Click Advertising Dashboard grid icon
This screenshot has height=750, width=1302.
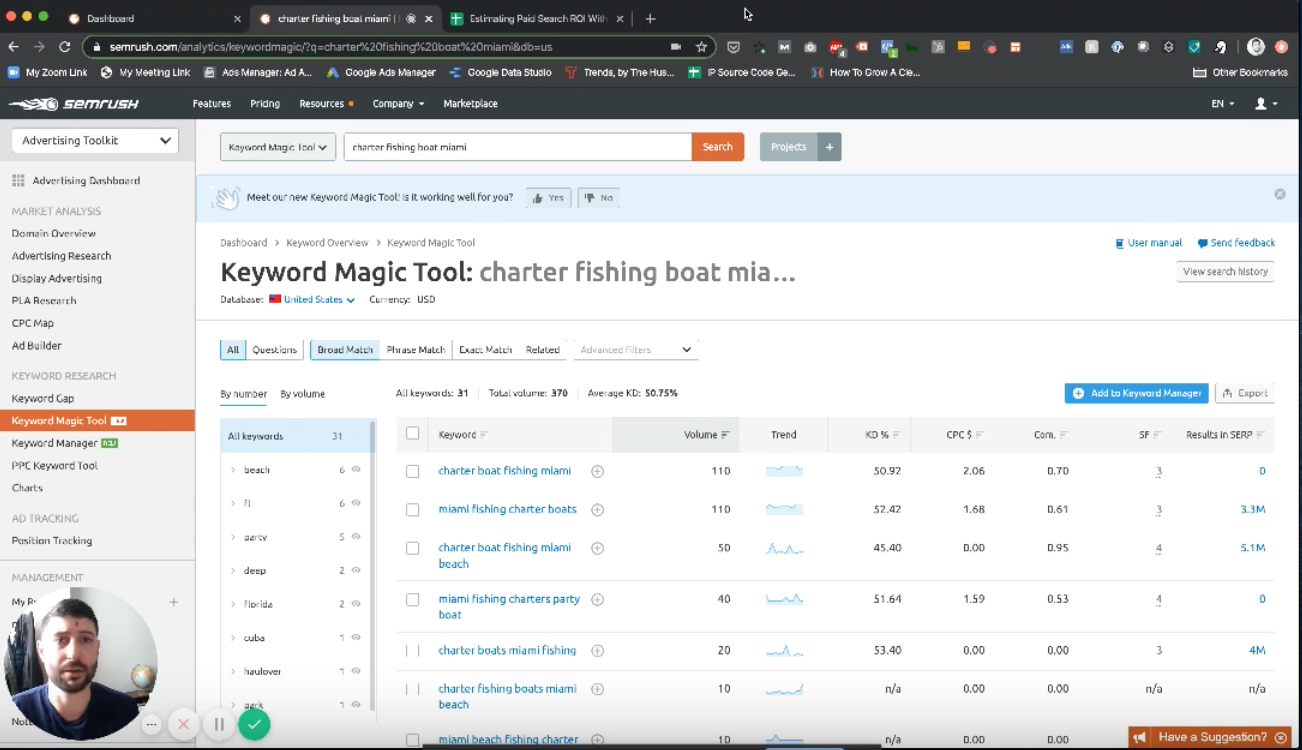tap(18, 181)
